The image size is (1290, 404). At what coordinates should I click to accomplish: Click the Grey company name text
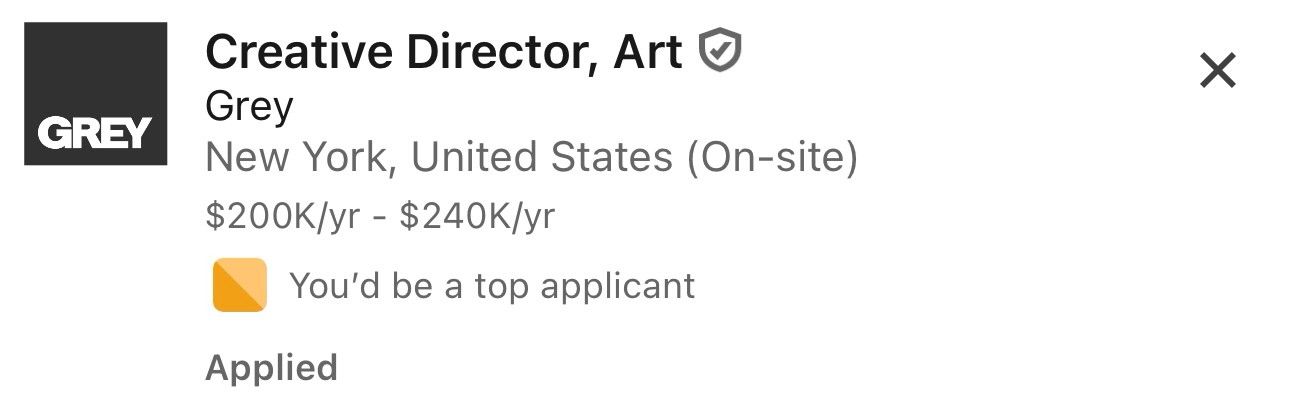(249, 107)
